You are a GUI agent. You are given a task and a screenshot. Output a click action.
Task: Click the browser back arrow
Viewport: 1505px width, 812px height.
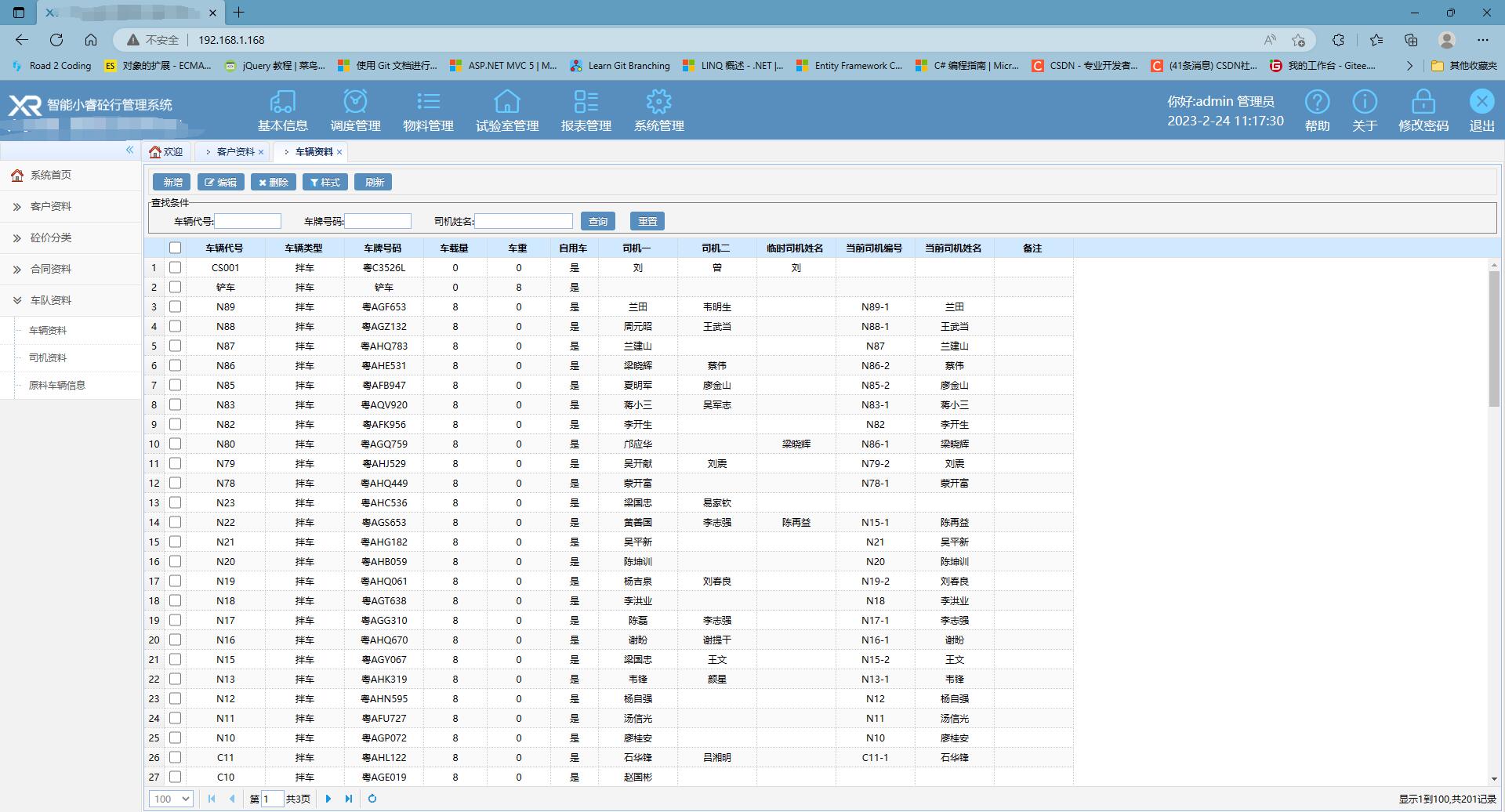pos(22,40)
